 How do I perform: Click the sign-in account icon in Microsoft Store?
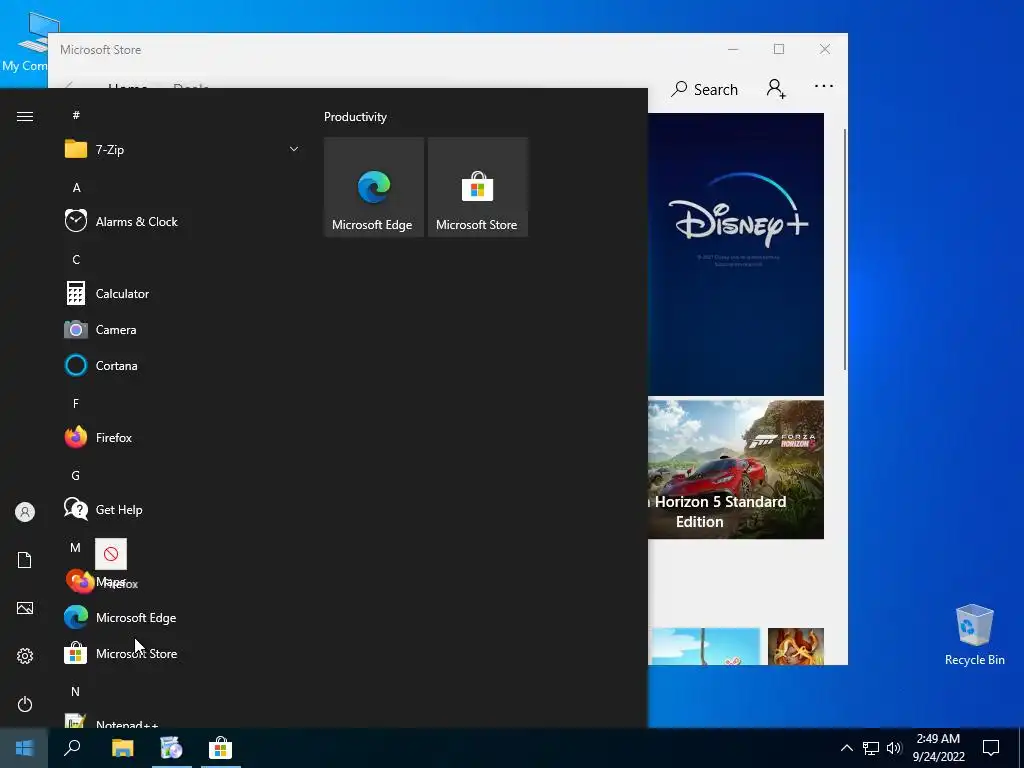click(776, 88)
